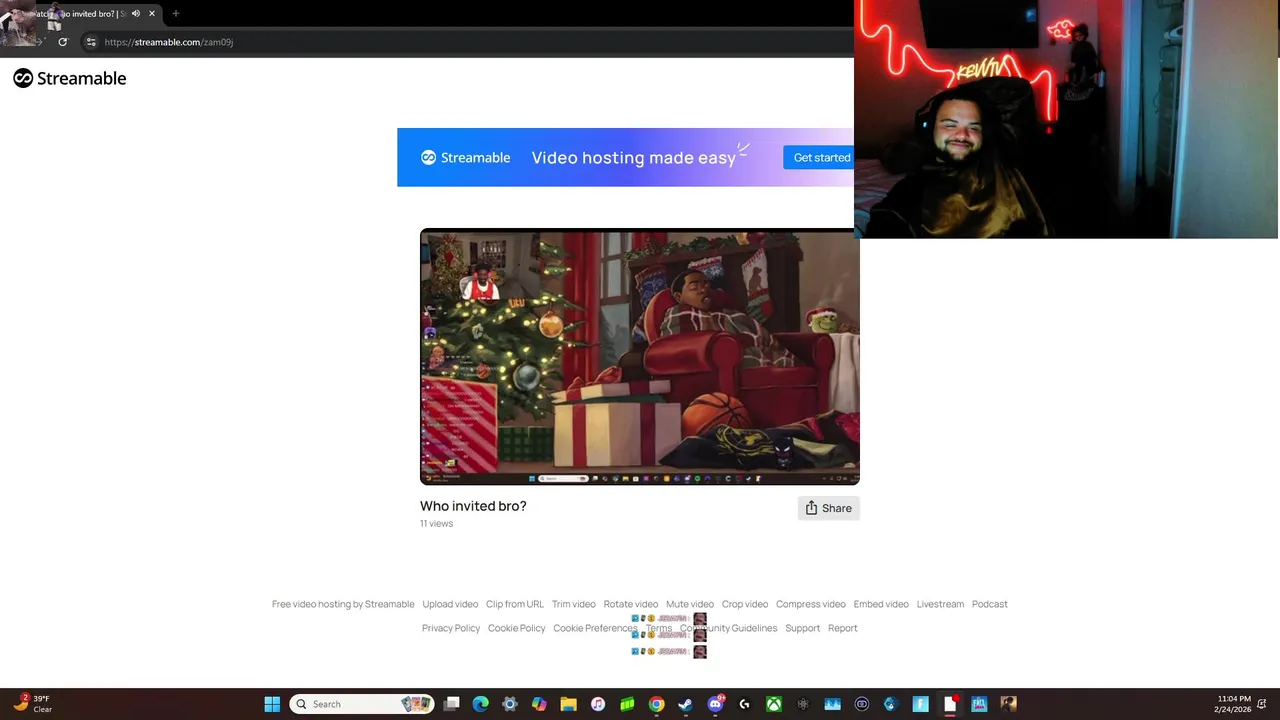Screen dimensions: 1280x720
Task: Open Steam from the taskbar
Action: (685, 704)
